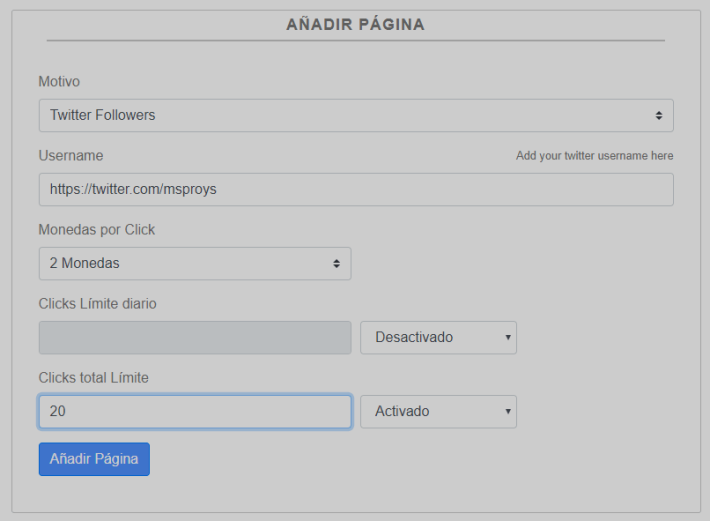Click the 'Add your twitter username here' hint
The height and width of the screenshot is (521, 710).
point(595,156)
